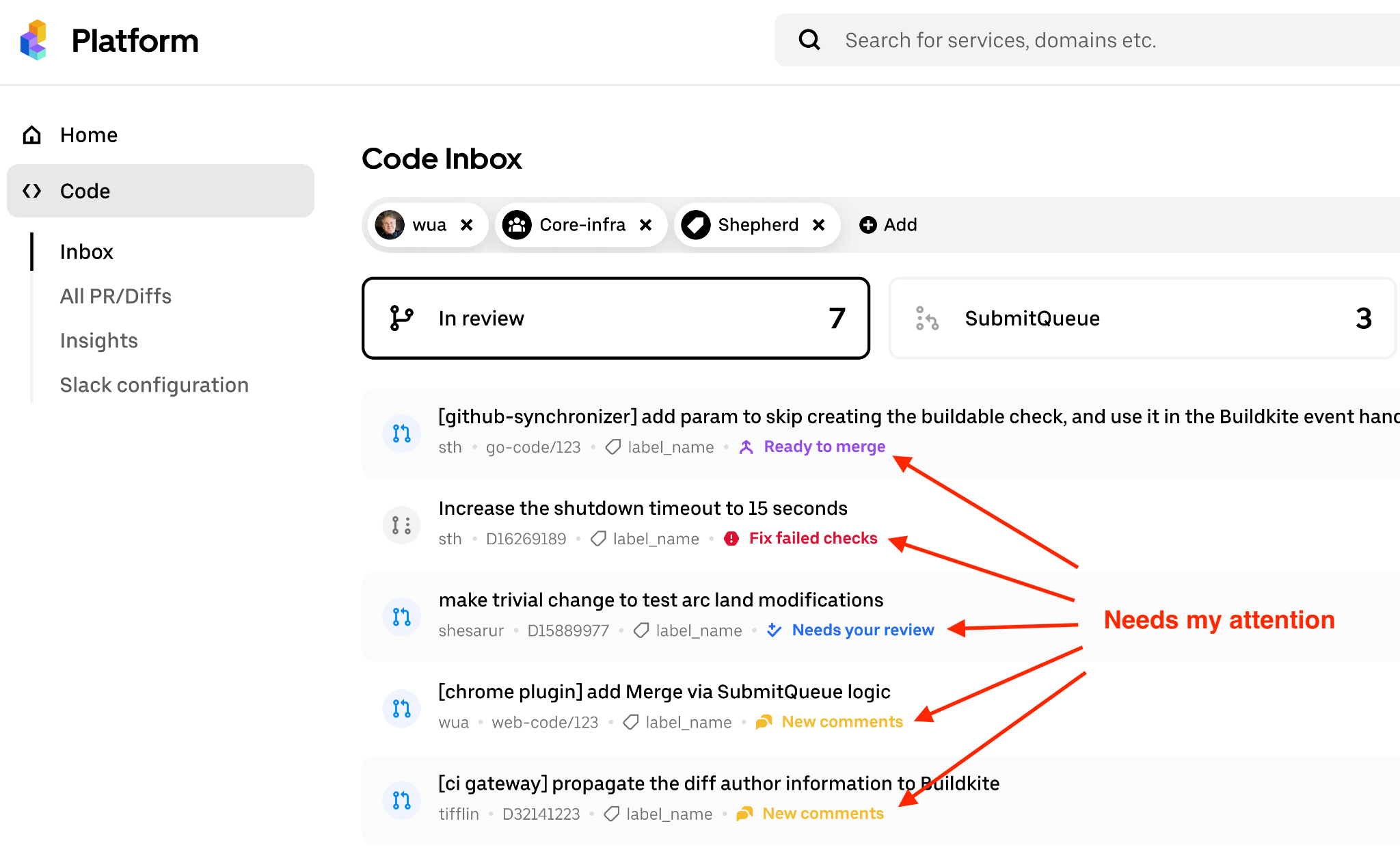Open make trivial change arc land diff

click(661, 600)
